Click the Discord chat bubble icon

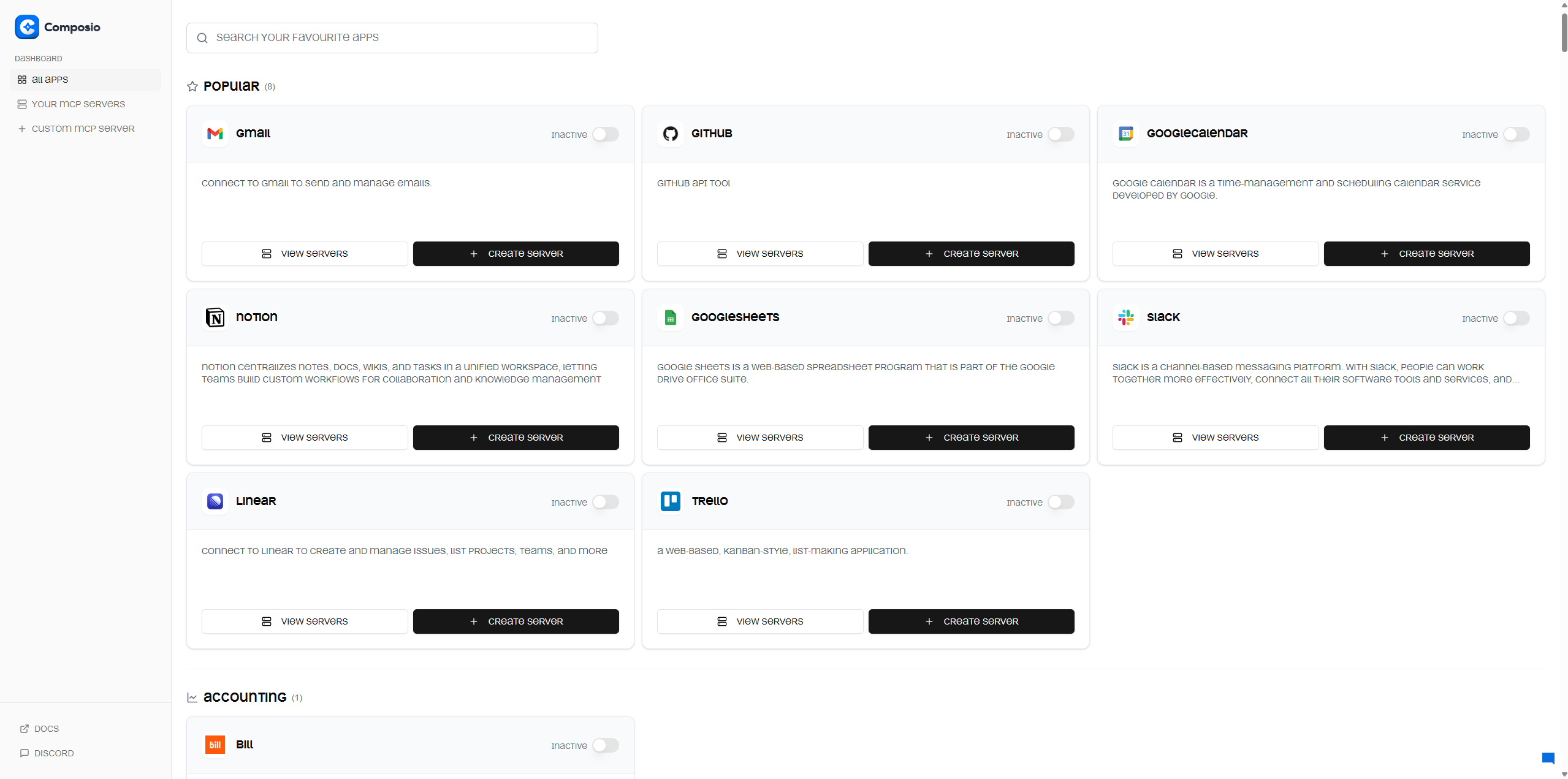(x=25, y=753)
